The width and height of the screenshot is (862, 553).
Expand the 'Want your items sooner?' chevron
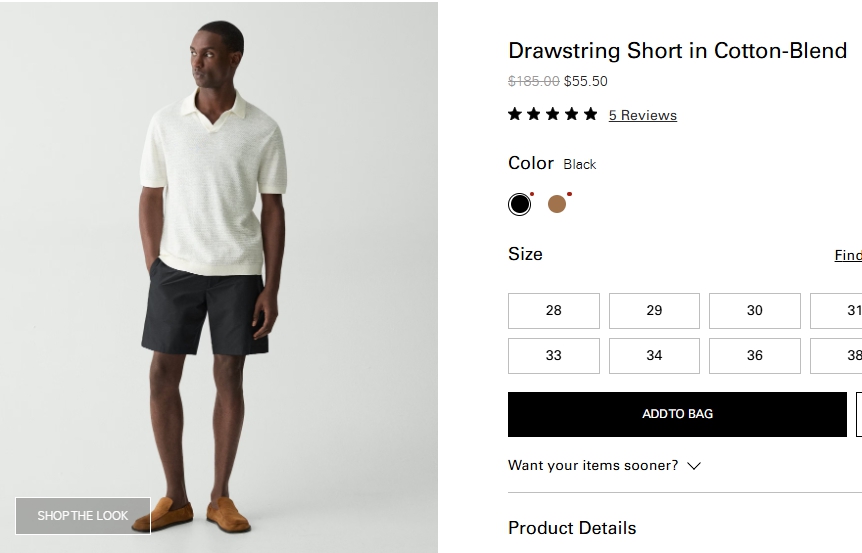tap(694, 466)
